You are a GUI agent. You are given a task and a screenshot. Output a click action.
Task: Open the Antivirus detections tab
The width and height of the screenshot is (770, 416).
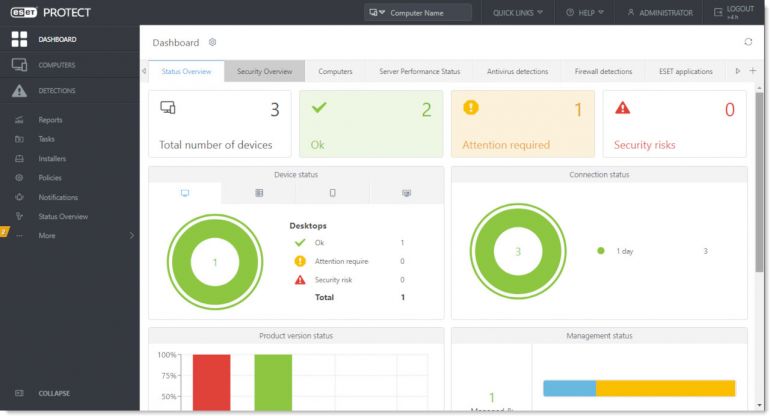tap(517, 72)
